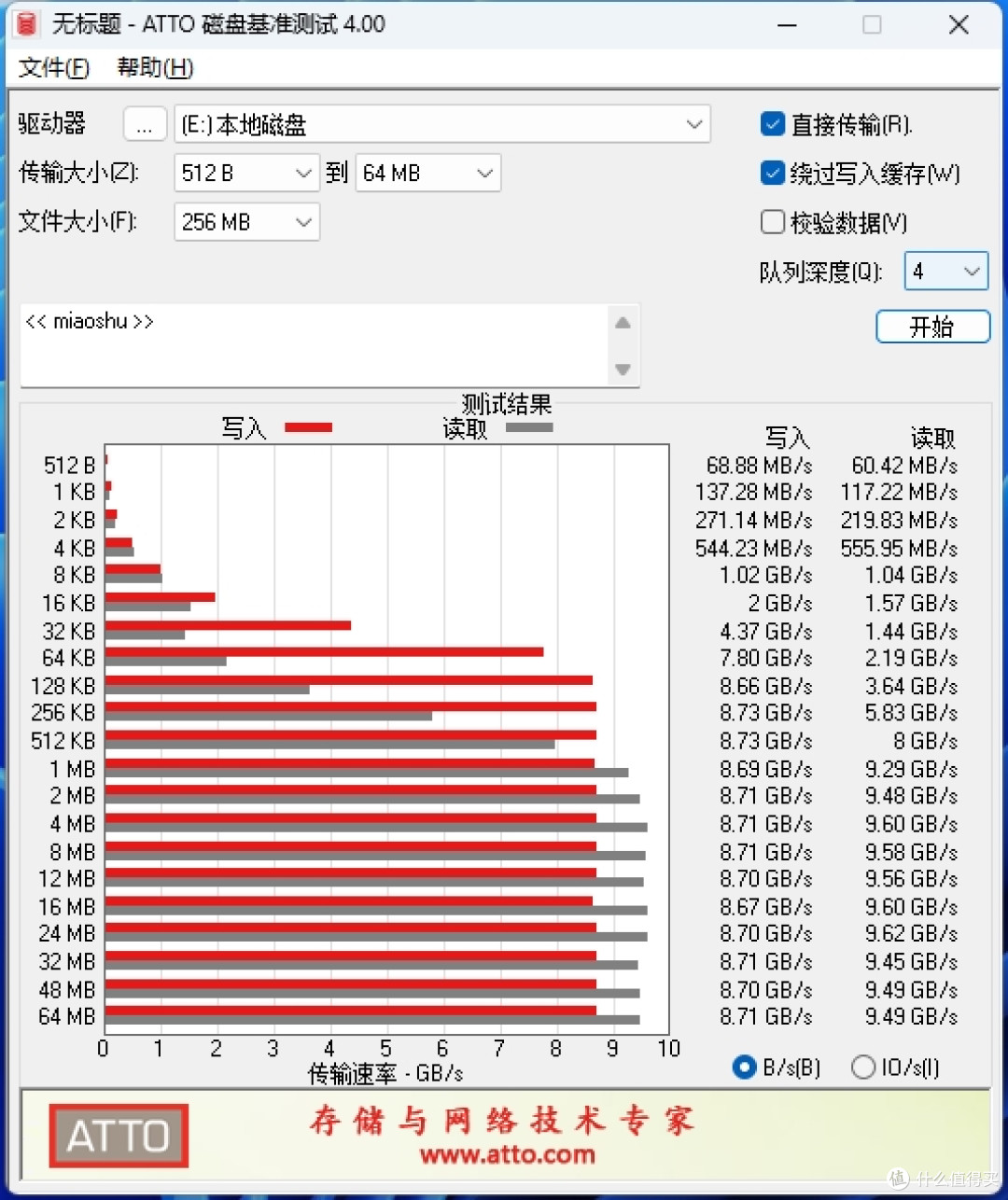This screenshot has height=1200, width=1008.
Task: Click the 24 MB row label
Action: (x=66, y=934)
